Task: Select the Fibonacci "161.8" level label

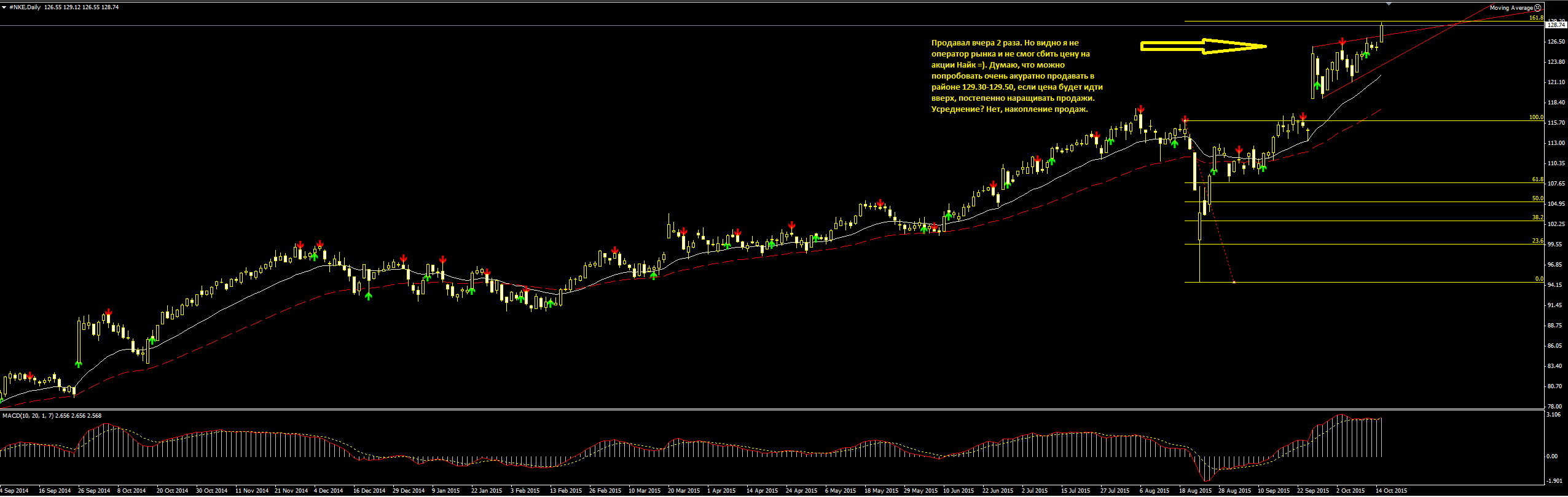Action: [x=1536, y=18]
